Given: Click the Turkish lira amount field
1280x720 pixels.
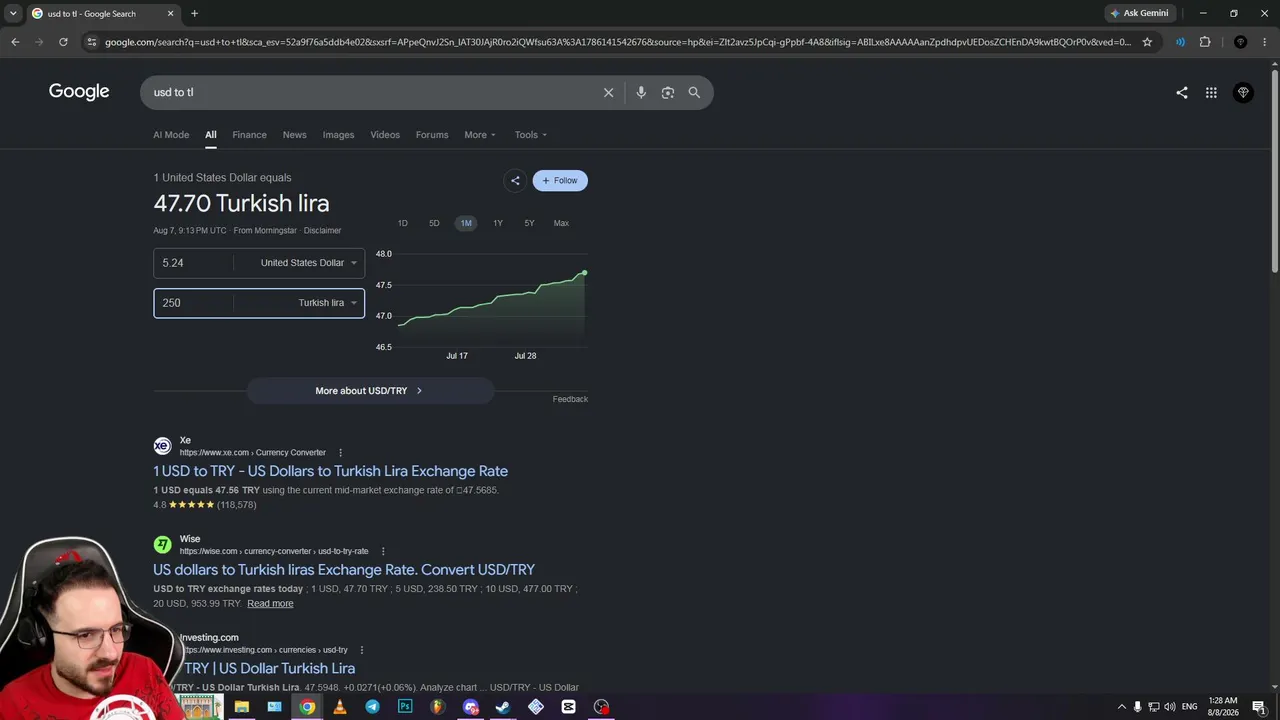Looking at the screenshot, I should click(193, 303).
